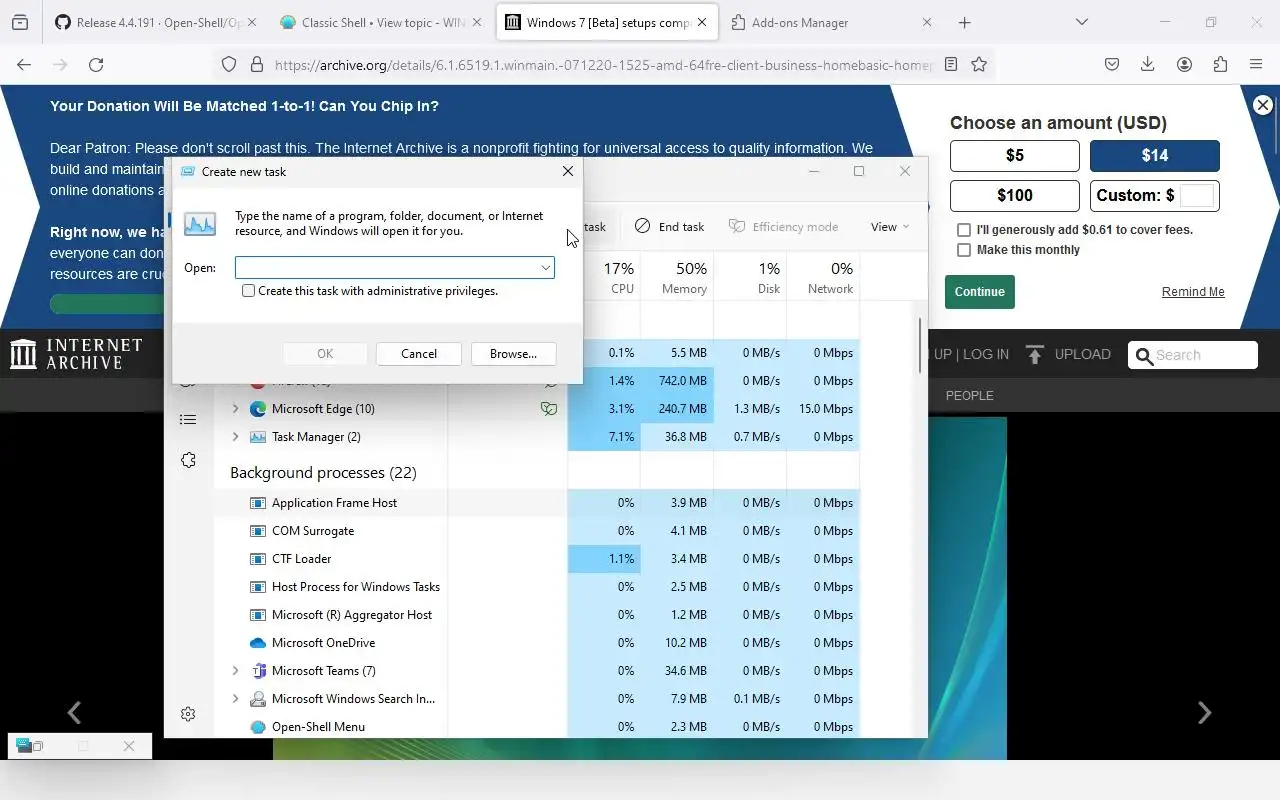Check the Make this monthly box
1280x800 pixels.
coord(964,250)
